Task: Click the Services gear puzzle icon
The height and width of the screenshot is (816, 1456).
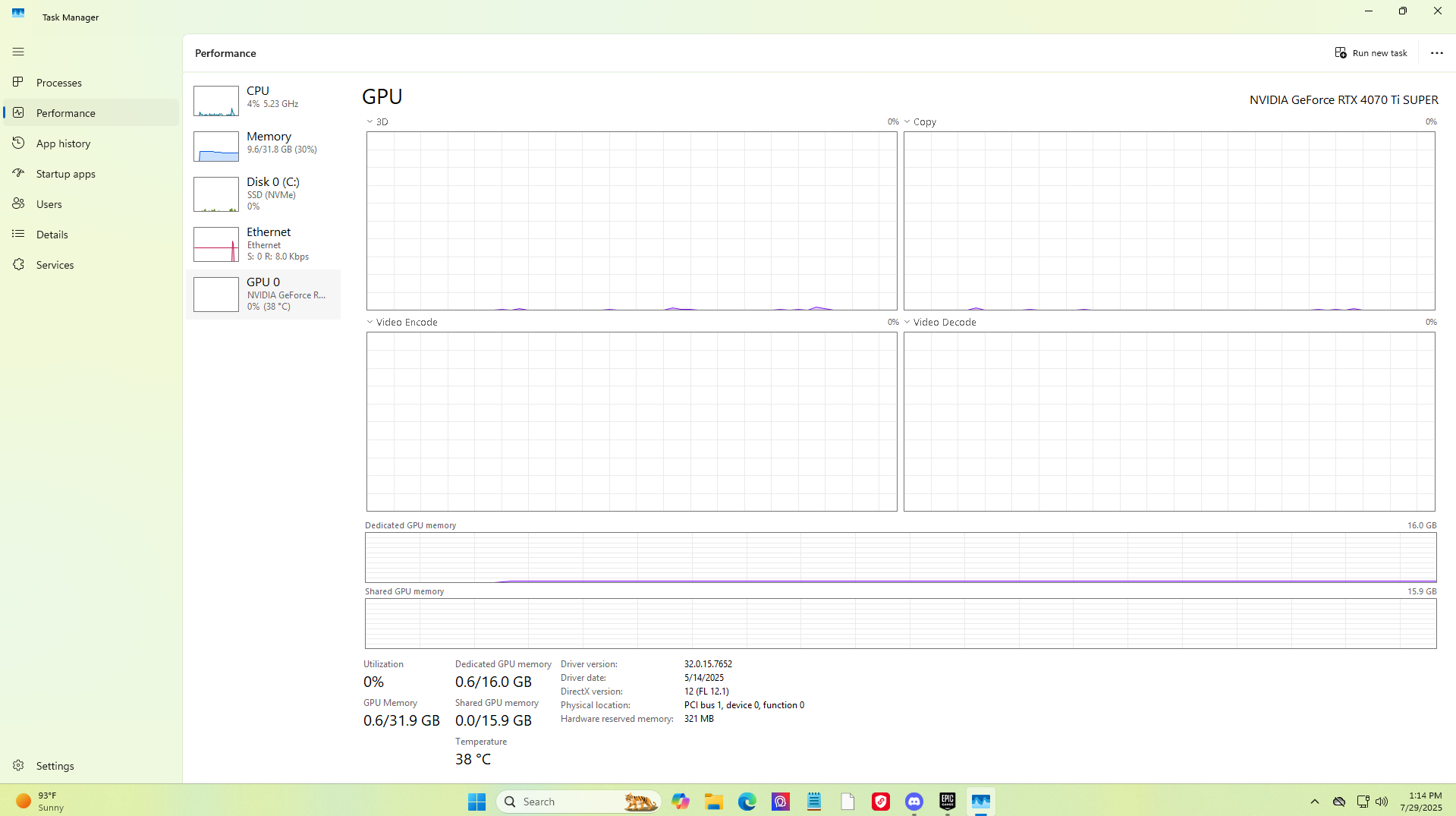Action: point(18,264)
